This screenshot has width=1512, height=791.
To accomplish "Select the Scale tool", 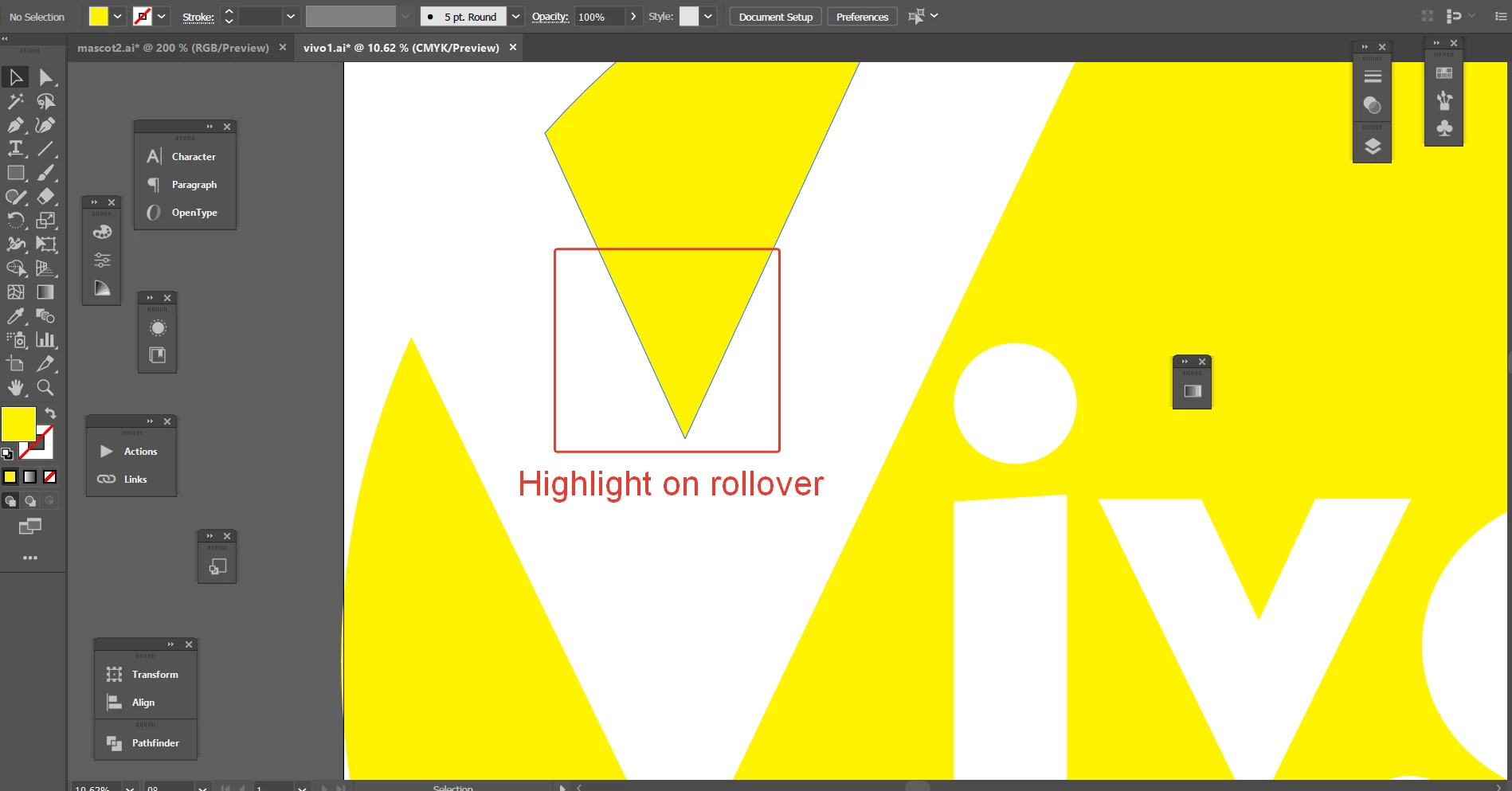I will click(45, 221).
